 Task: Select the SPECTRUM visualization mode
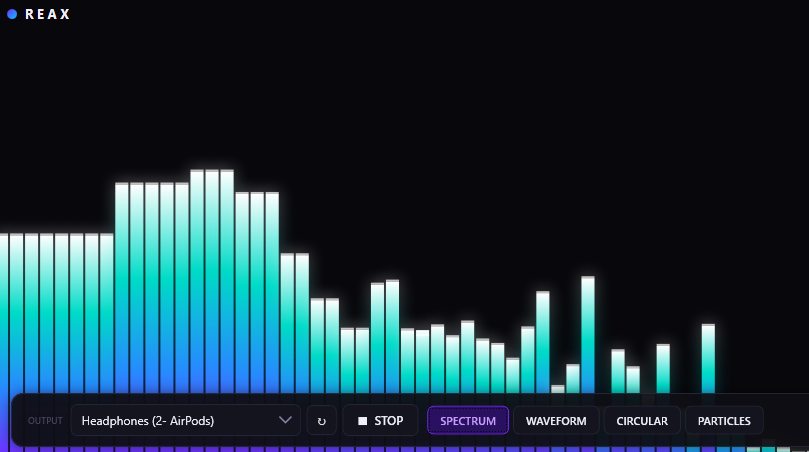click(x=468, y=421)
